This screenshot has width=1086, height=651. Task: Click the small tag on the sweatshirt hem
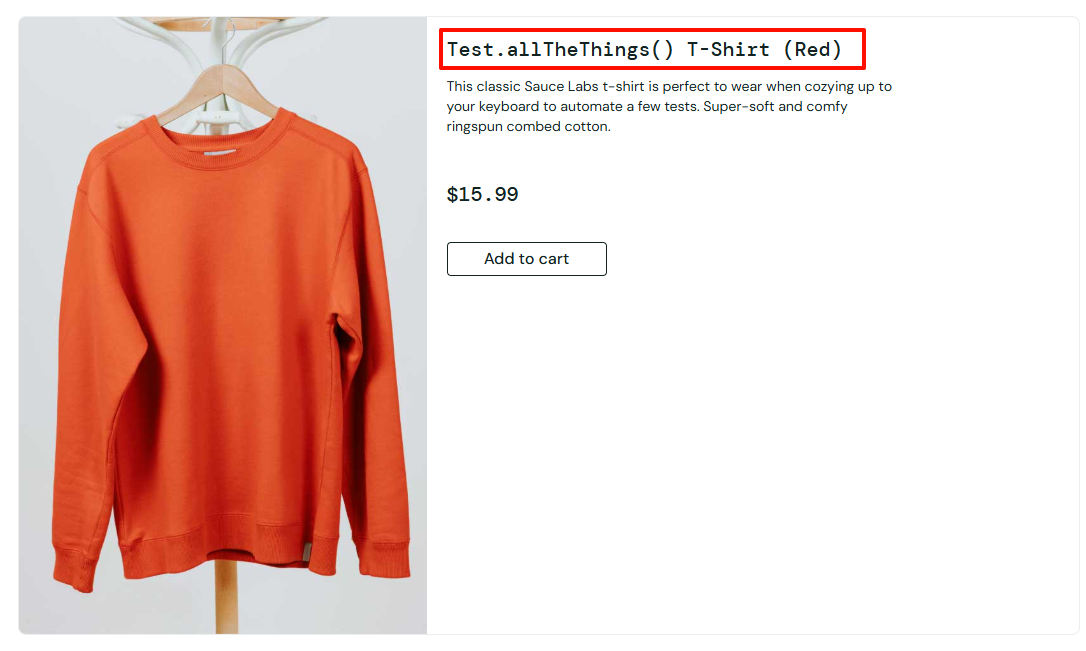point(307,552)
